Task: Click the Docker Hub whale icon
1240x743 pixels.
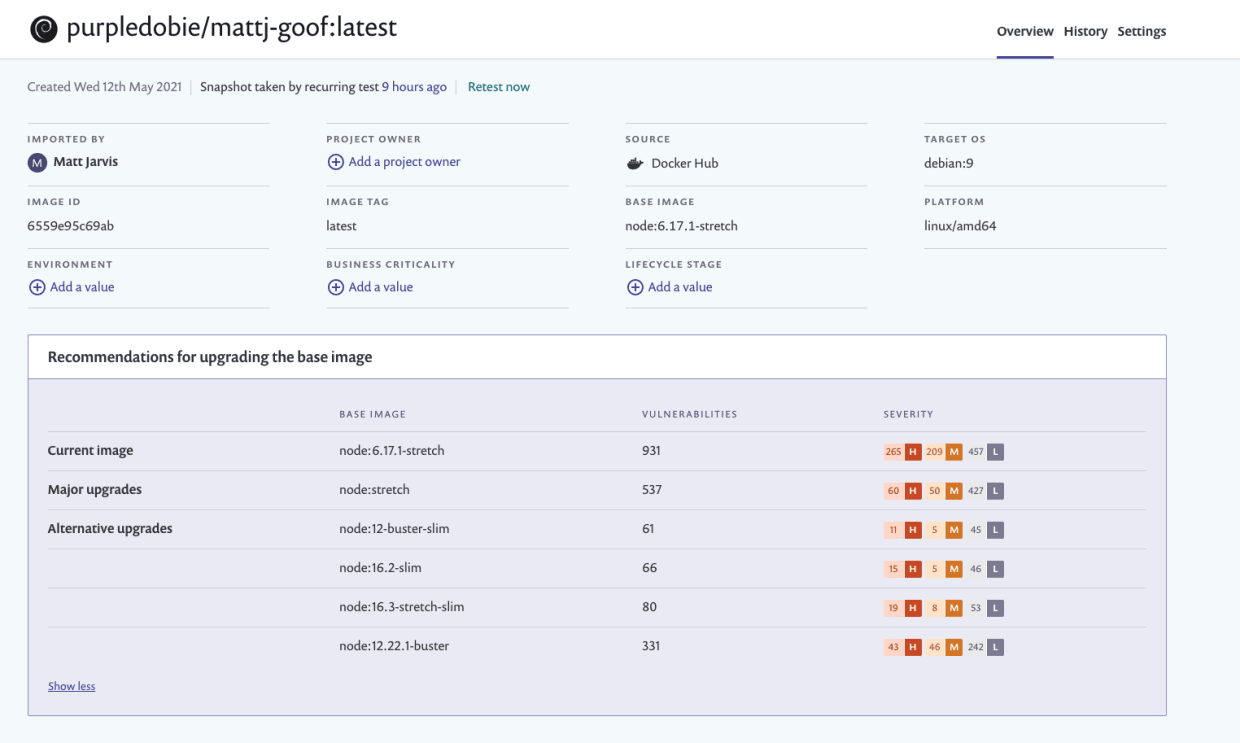Action: pyautogui.click(x=635, y=163)
